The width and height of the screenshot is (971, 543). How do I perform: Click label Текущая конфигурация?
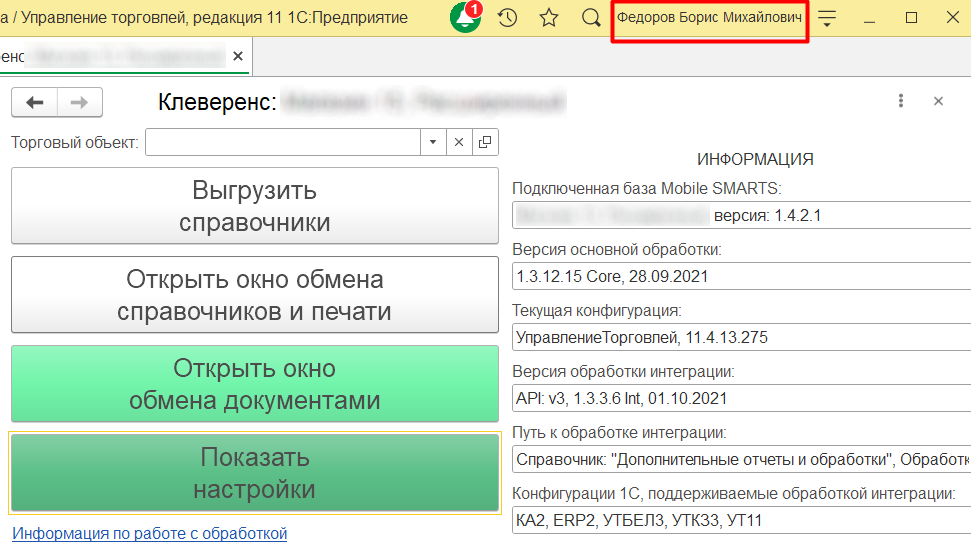pos(596,310)
